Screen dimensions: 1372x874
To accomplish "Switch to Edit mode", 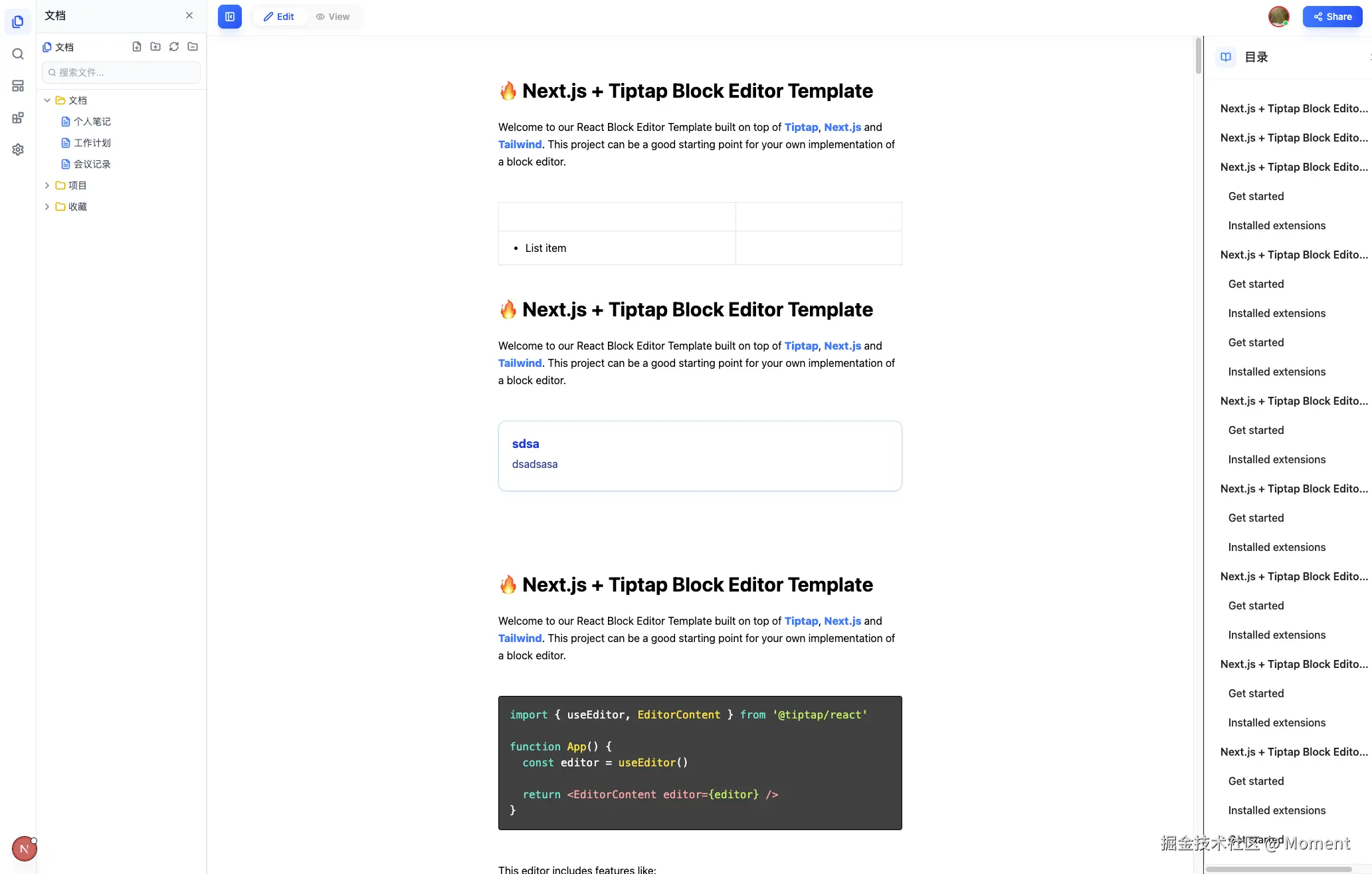I will 279,17.
